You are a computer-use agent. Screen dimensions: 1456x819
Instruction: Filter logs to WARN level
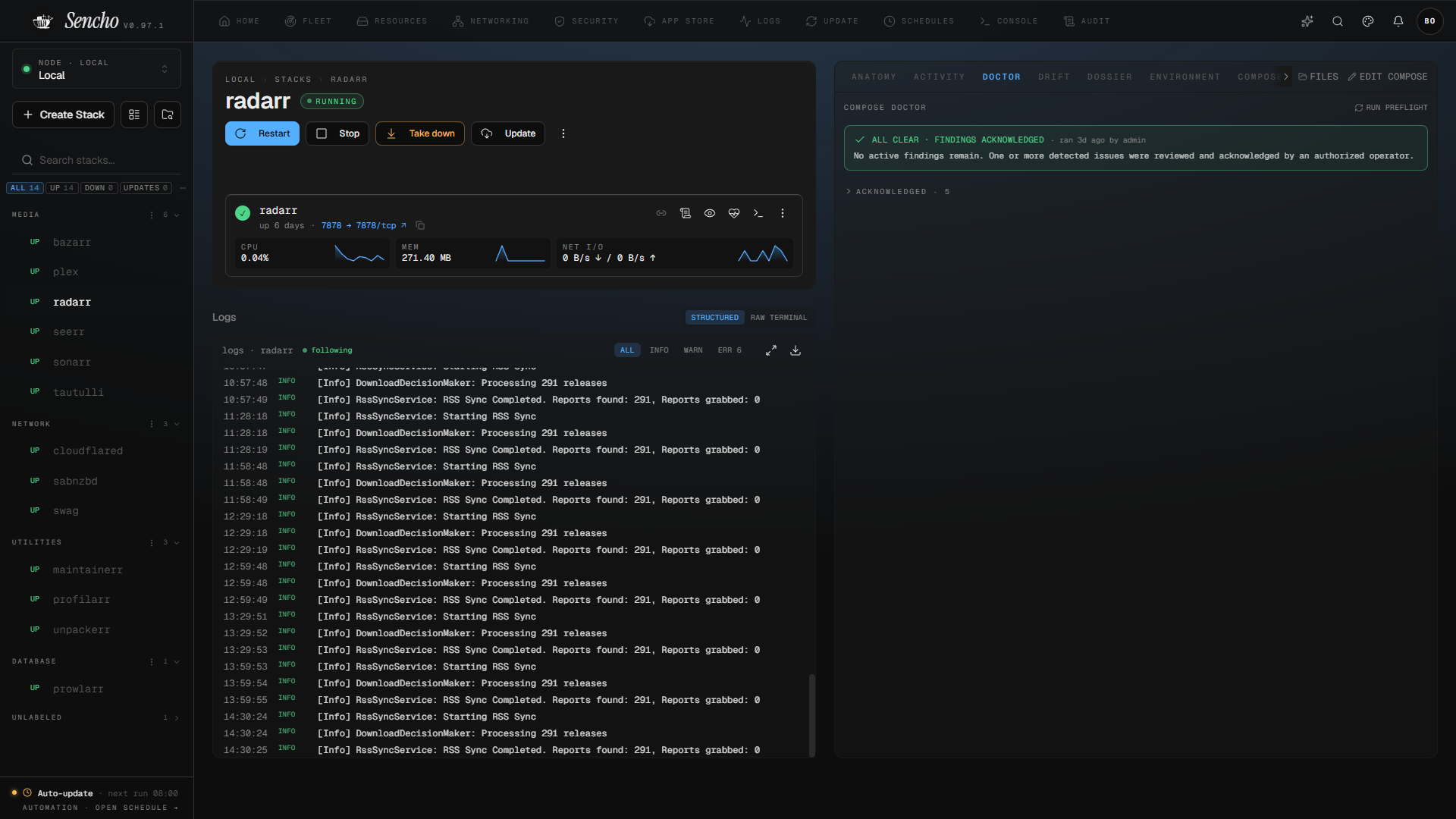click(x=693, y=350)
